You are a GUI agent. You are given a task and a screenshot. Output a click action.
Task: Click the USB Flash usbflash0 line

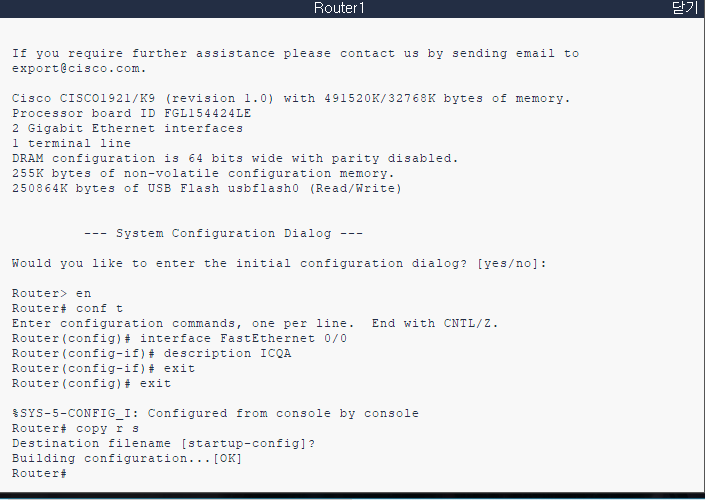click(x=207, y=188)
